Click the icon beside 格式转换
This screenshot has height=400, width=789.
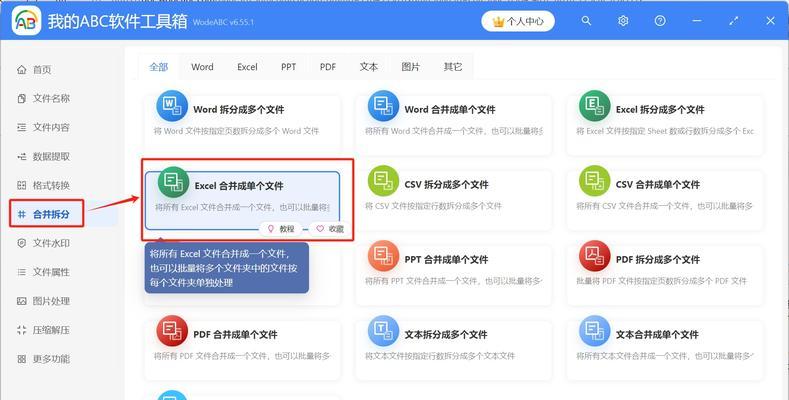22,186
